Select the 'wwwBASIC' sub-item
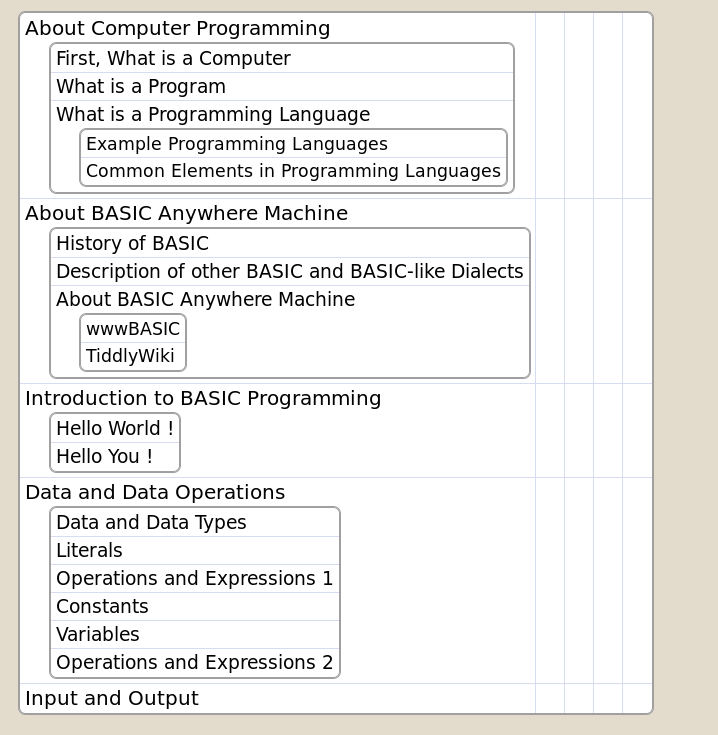The height and width of the screenshot is (735, 718). click(133, 329)
